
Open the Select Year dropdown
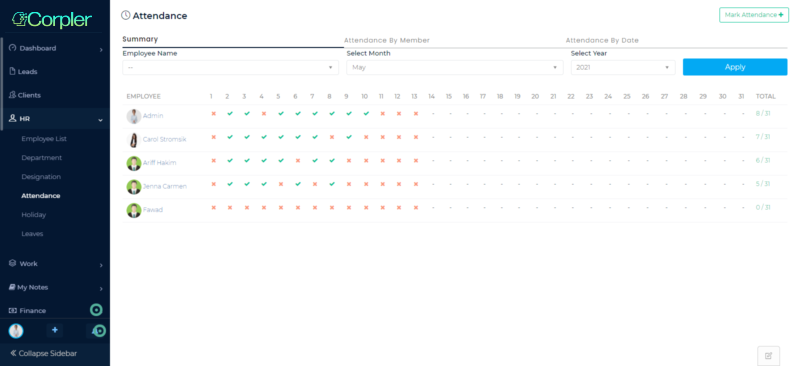coord(623,67)
